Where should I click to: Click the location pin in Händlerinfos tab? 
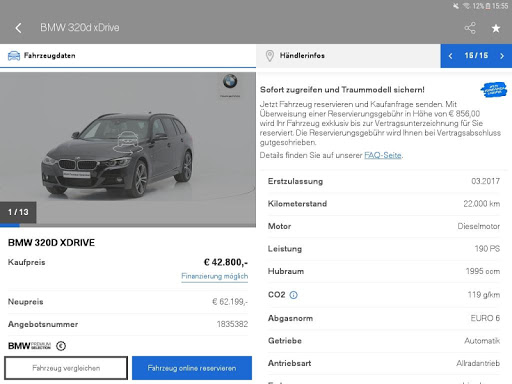pos(270,56)
